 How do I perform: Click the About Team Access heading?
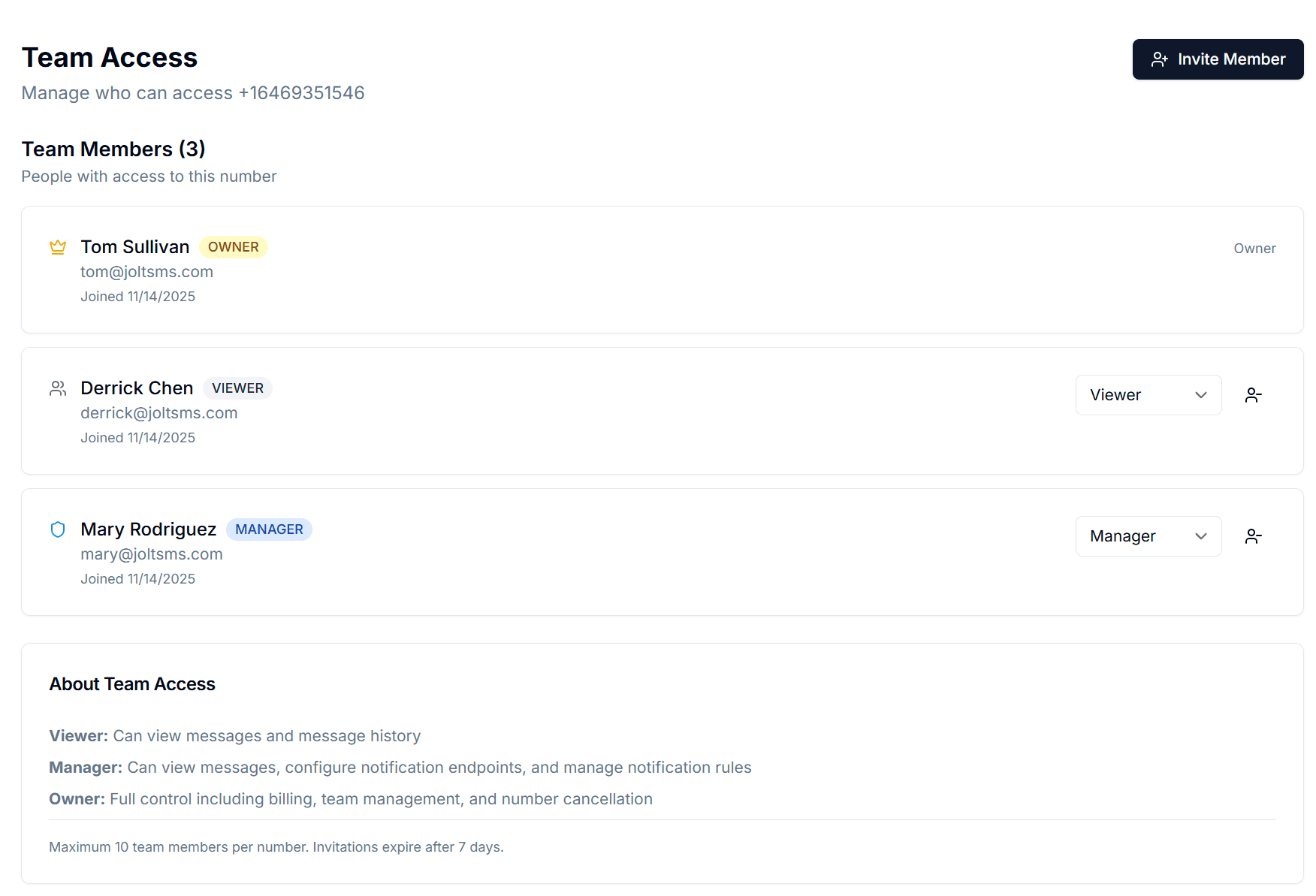click(132, 684)
